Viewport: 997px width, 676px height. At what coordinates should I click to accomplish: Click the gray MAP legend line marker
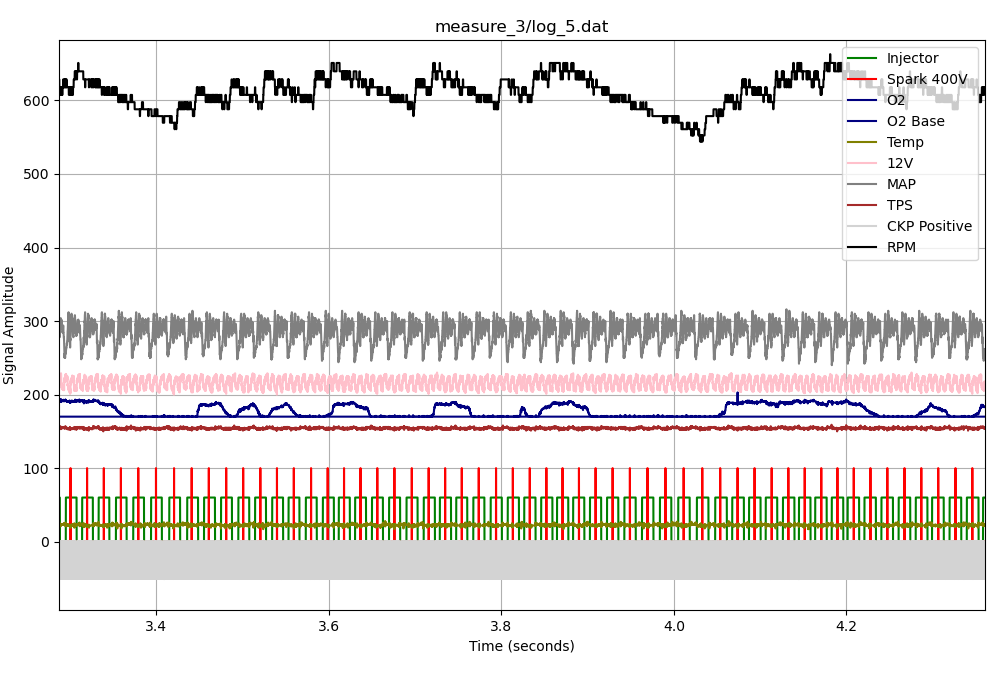[863, 183]
